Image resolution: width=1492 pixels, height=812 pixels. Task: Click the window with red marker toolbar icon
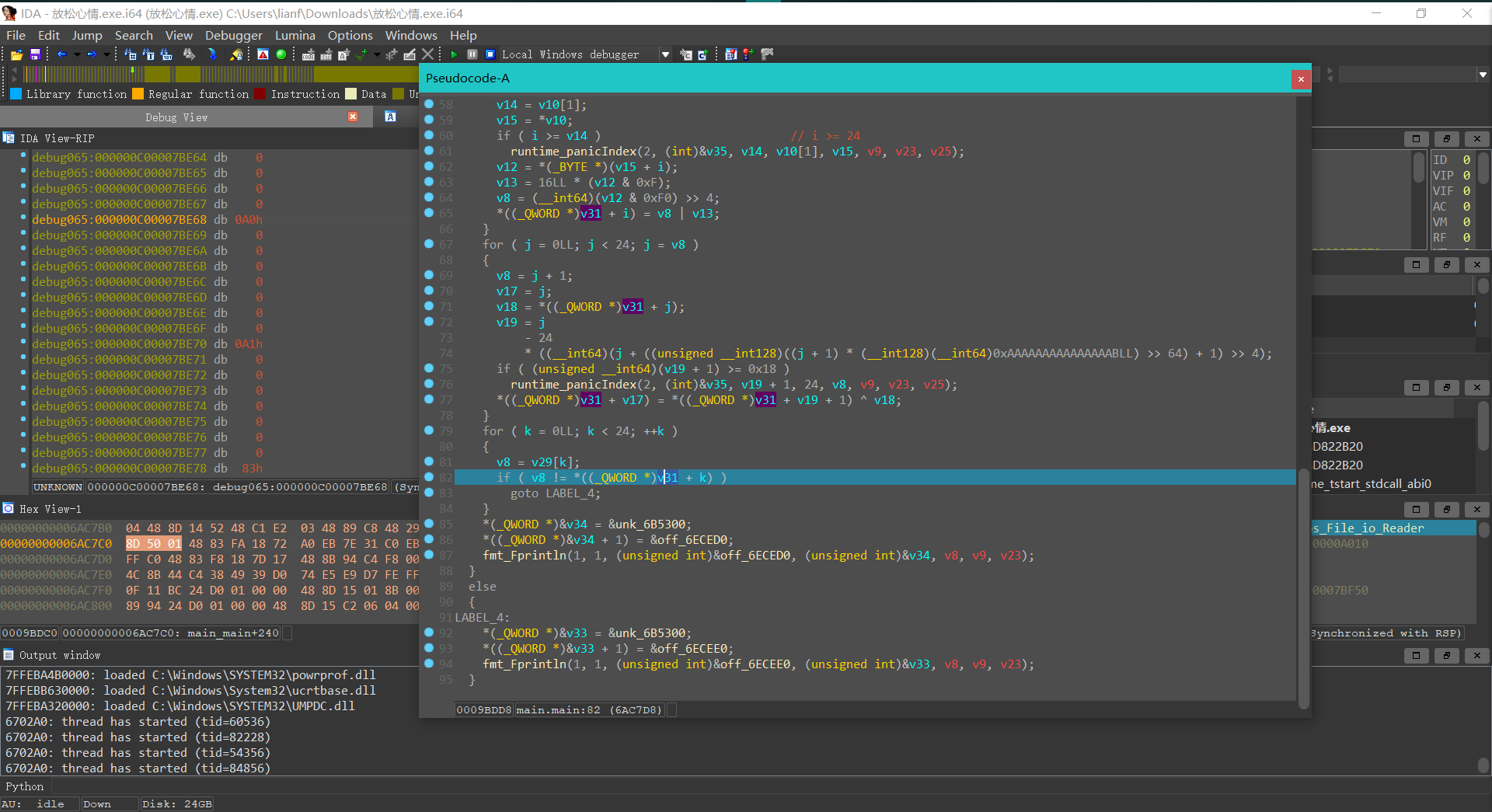tap(730, 54)
